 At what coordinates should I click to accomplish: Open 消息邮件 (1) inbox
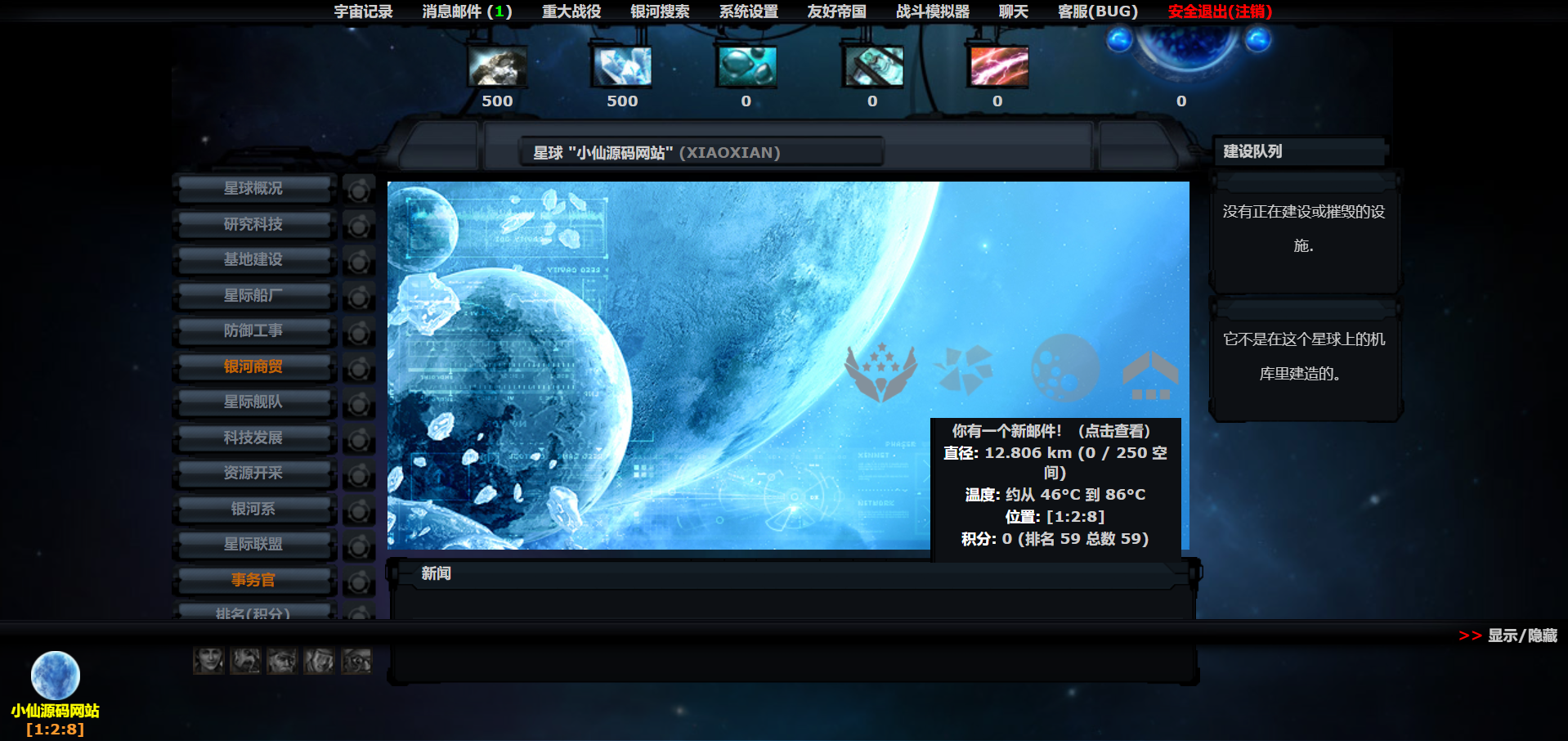click(467, 11)
